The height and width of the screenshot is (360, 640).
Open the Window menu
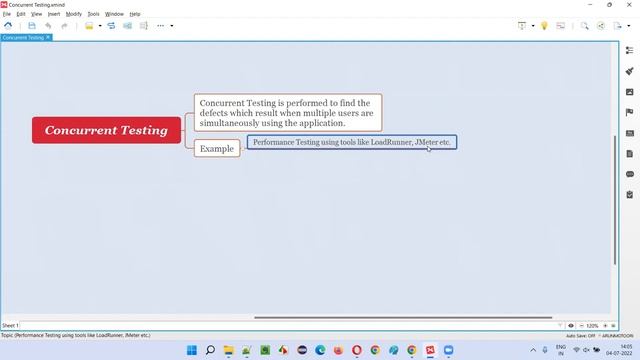pyautogui.click(x=114, y=14)
